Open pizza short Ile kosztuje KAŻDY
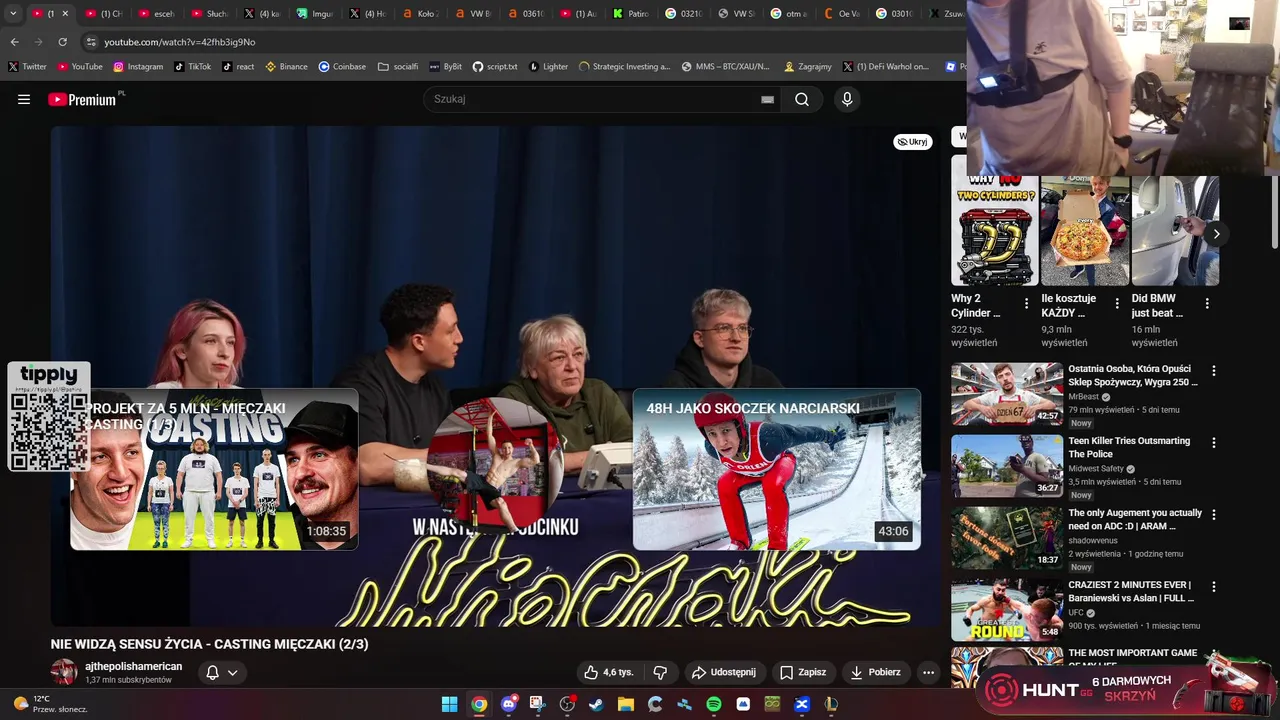Image resolution: width=1280 pixels, height=720 pixels. 1085,231
